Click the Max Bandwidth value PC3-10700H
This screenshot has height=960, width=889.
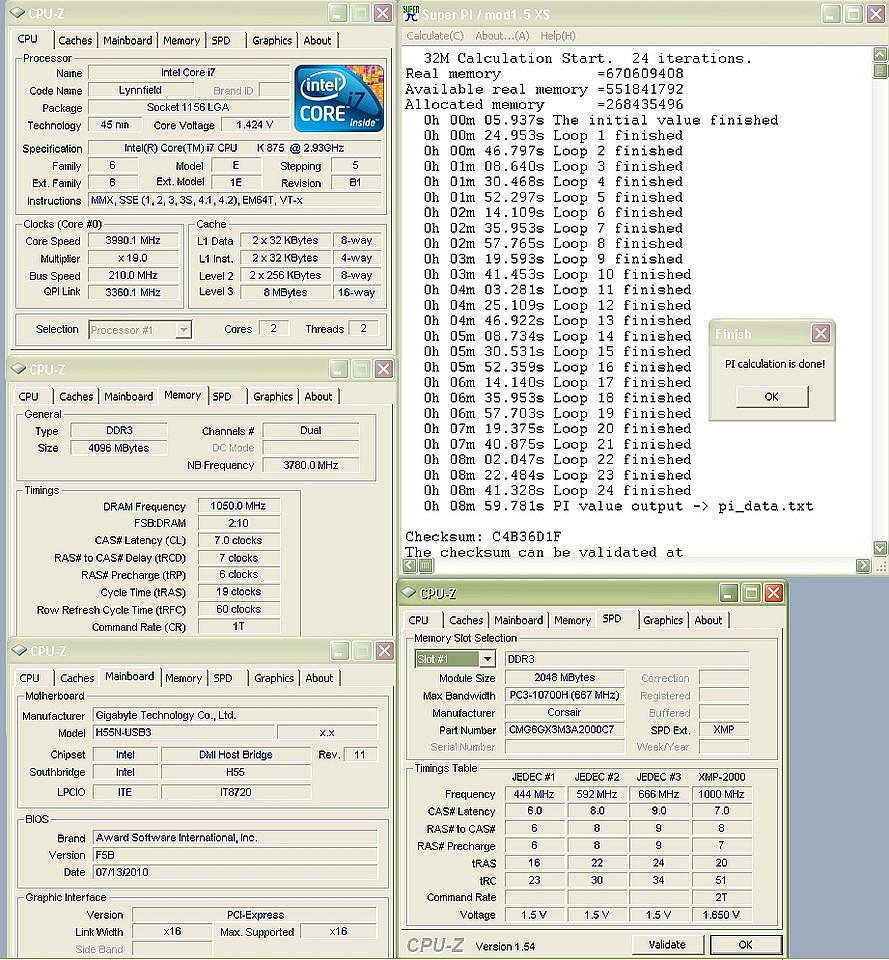[x=565, y=696]
